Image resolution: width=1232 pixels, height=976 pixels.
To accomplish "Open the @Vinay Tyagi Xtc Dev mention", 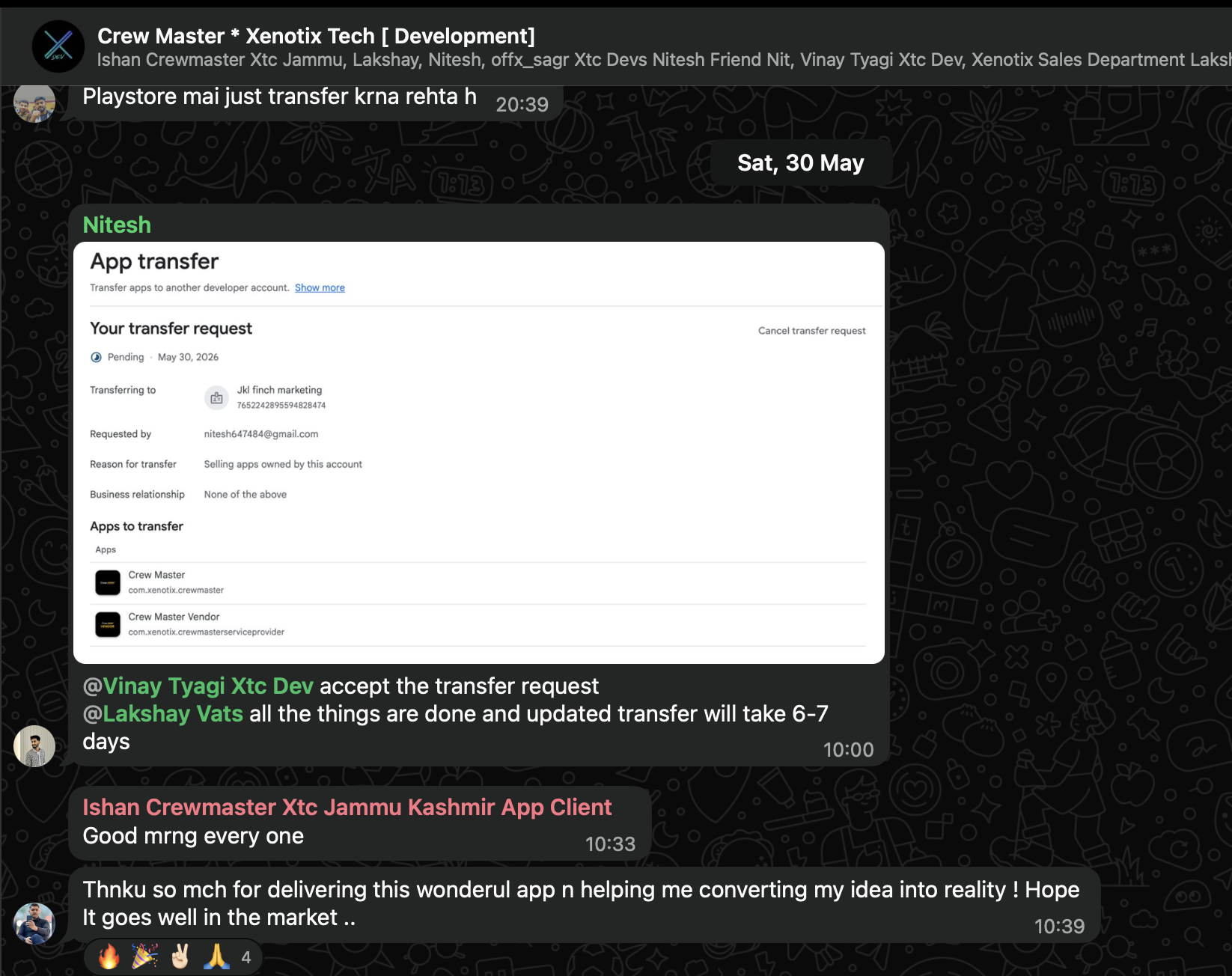I will (x=198, y=686).
